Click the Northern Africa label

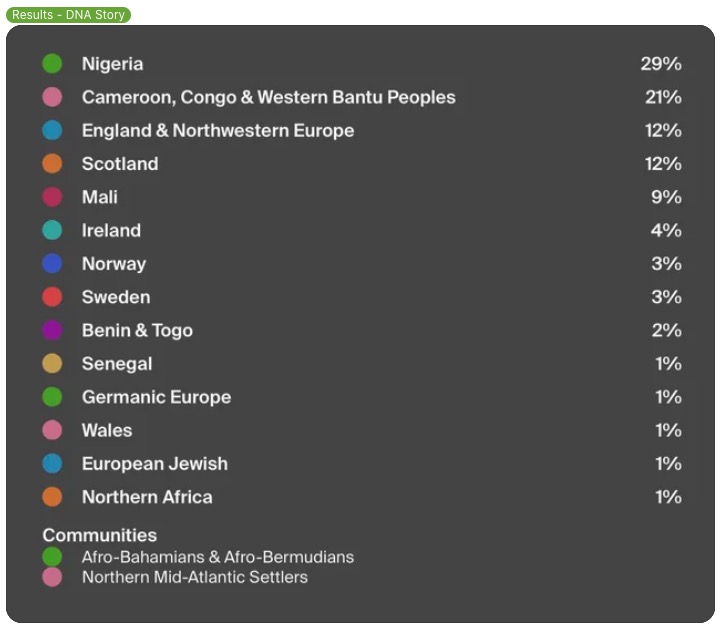(147, 497)
